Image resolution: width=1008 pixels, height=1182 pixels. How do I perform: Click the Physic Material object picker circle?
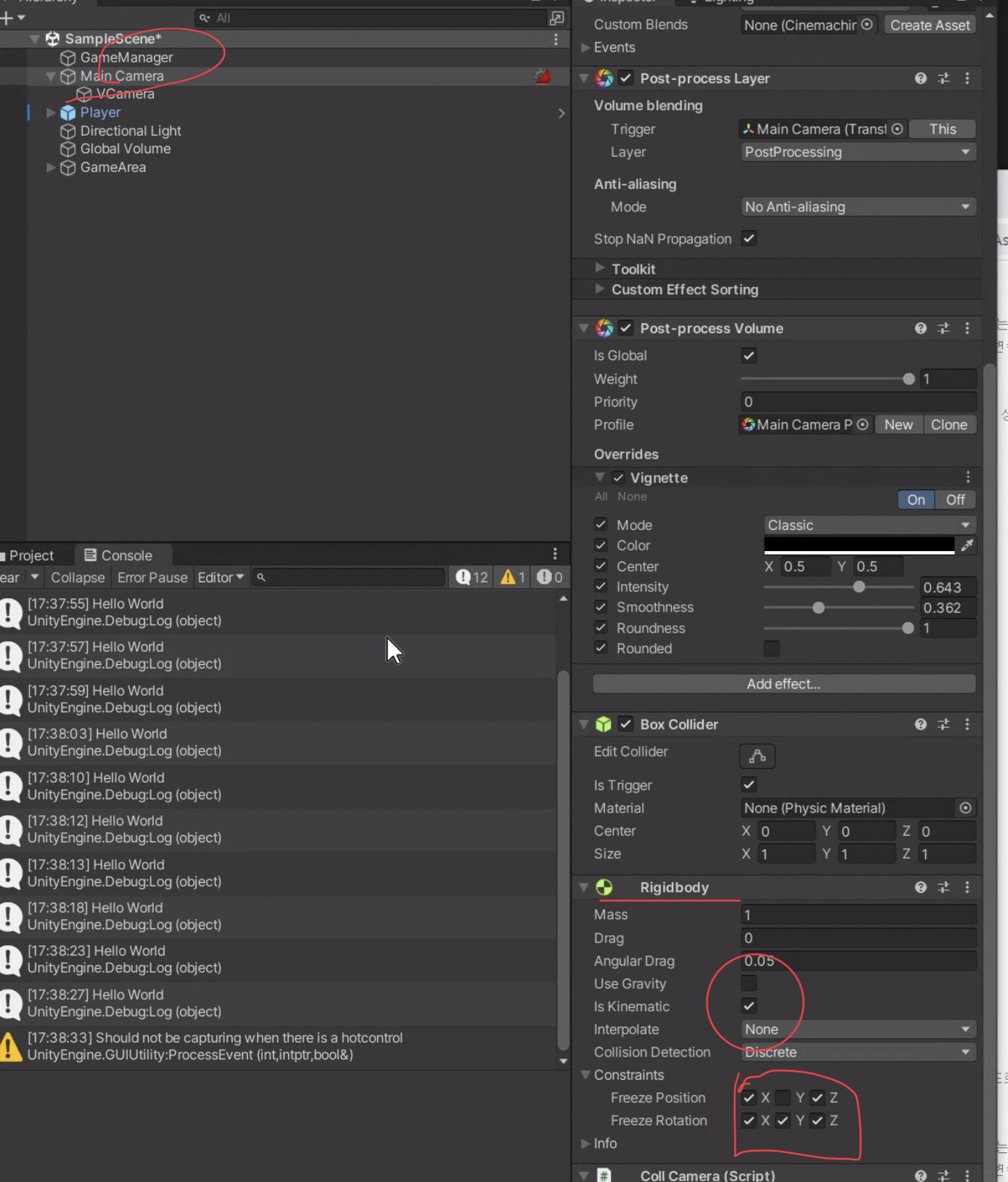965,808
